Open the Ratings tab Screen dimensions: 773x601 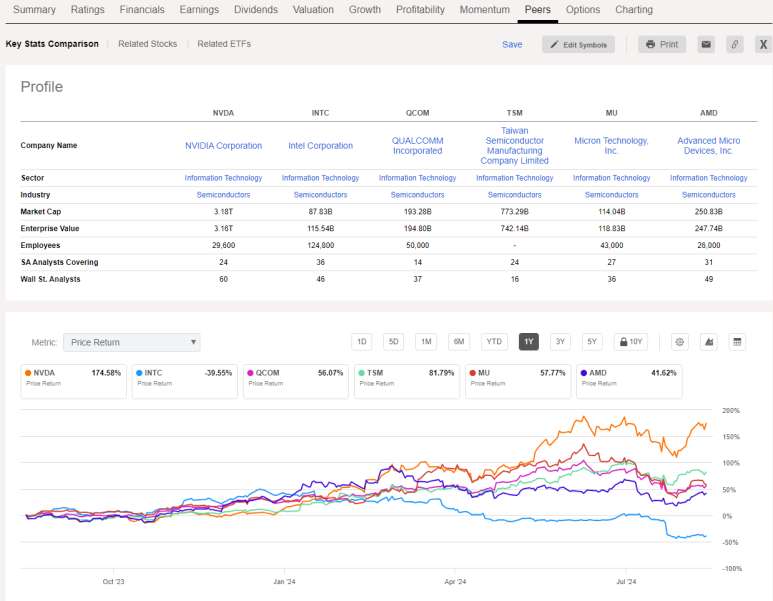point(87,9)
